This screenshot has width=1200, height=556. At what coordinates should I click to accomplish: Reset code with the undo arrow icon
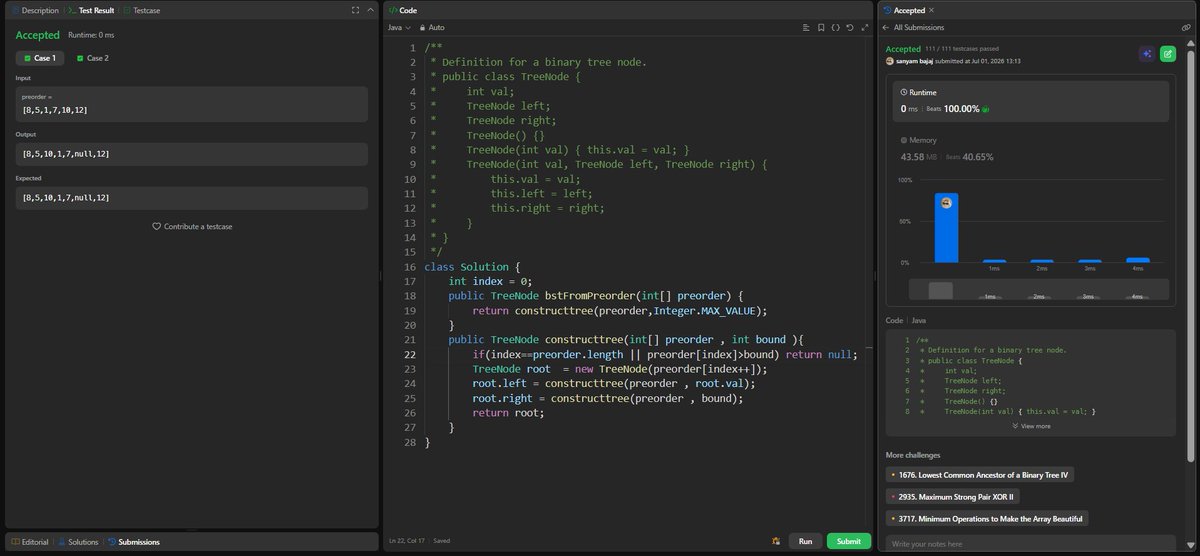coord(849,28)
